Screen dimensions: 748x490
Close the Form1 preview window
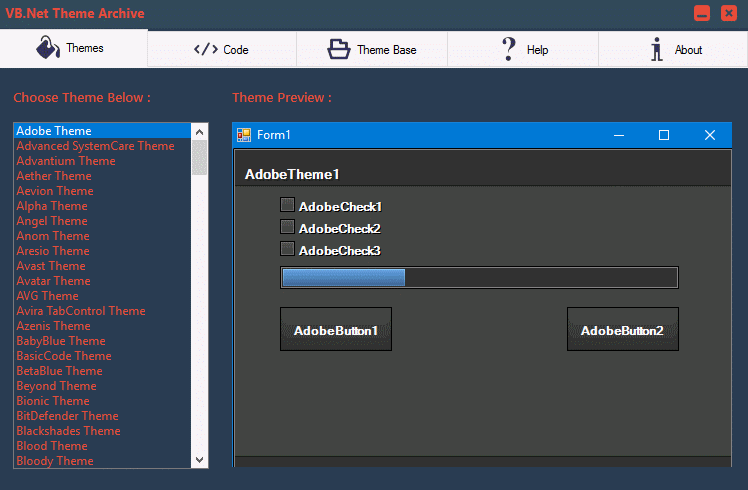point(709,136)
